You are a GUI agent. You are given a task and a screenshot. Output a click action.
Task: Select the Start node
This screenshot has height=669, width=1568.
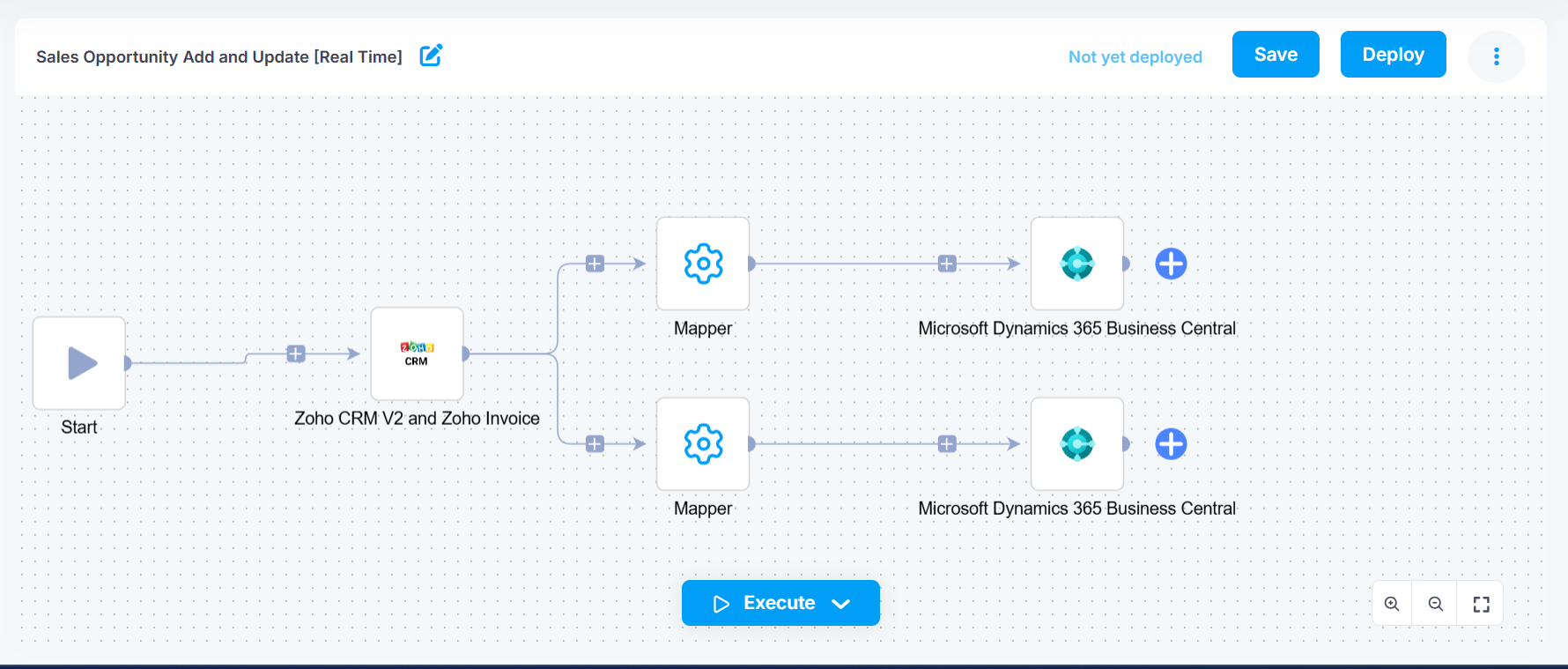point(79,363)
